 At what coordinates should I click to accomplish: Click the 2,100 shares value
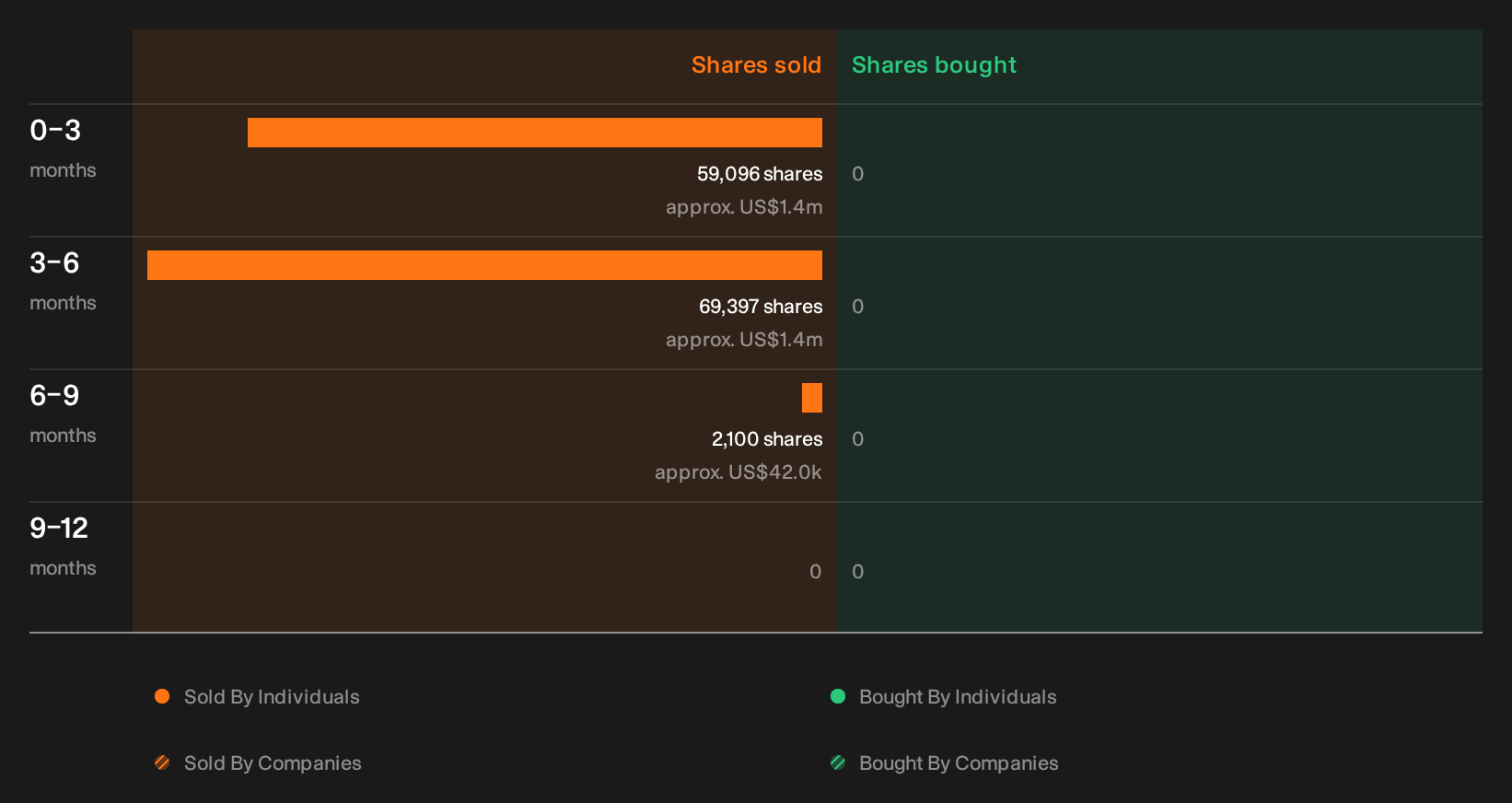coord(767,439)
